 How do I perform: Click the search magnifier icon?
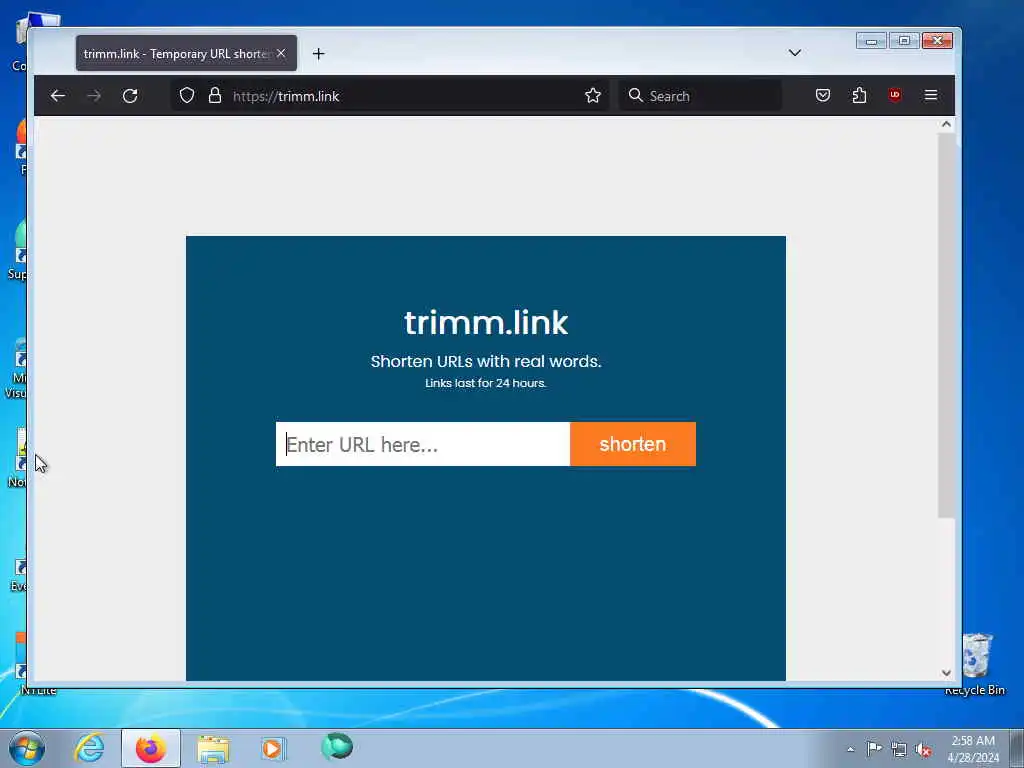(635, 95)
